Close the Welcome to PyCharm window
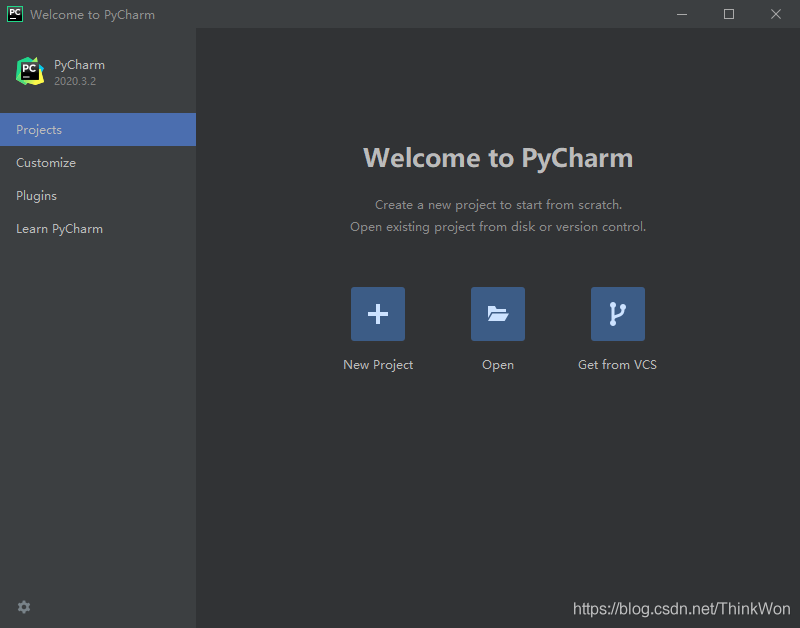 click(776, 14)
